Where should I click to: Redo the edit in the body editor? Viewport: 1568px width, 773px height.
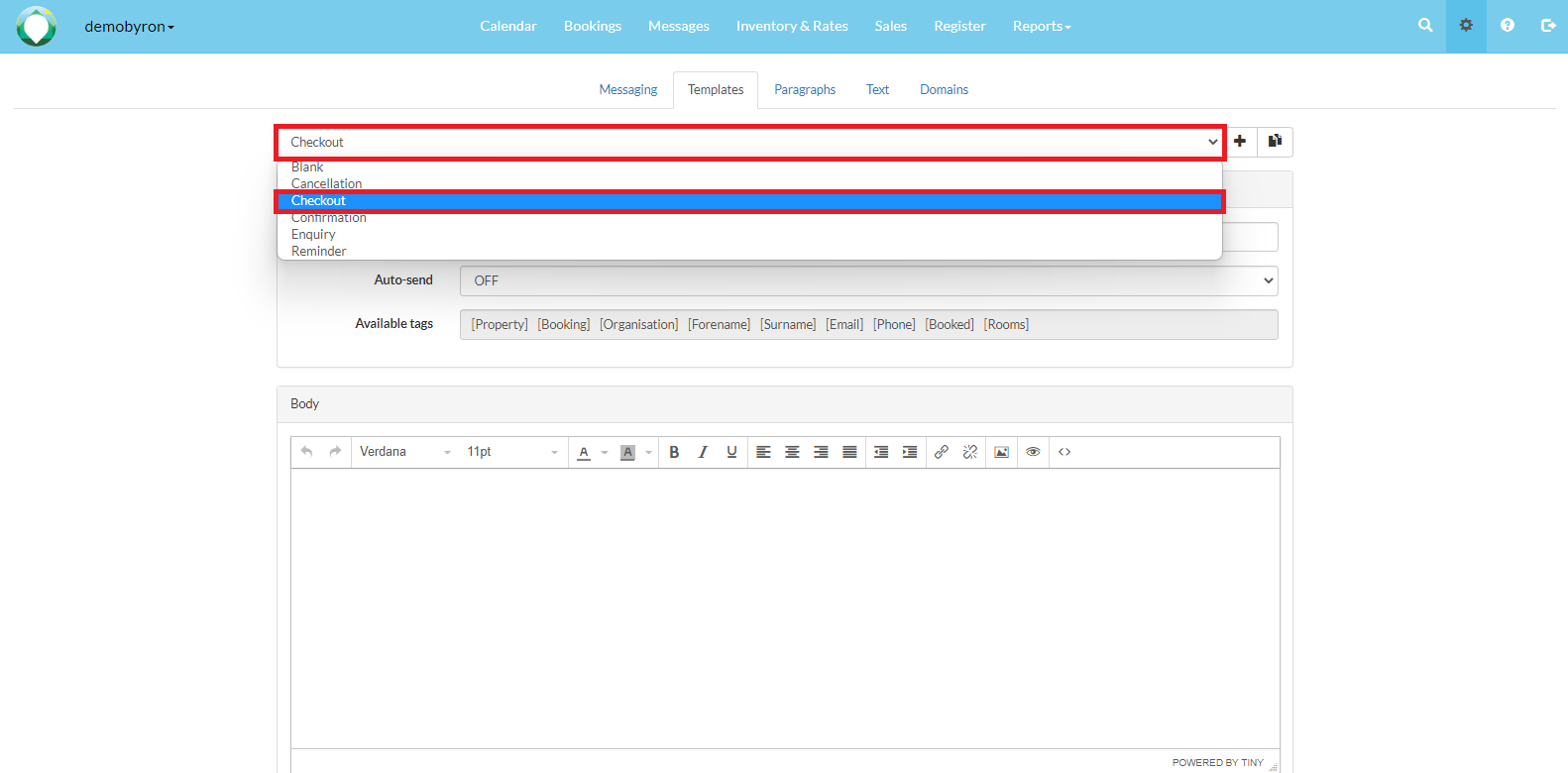click(335, 452)
